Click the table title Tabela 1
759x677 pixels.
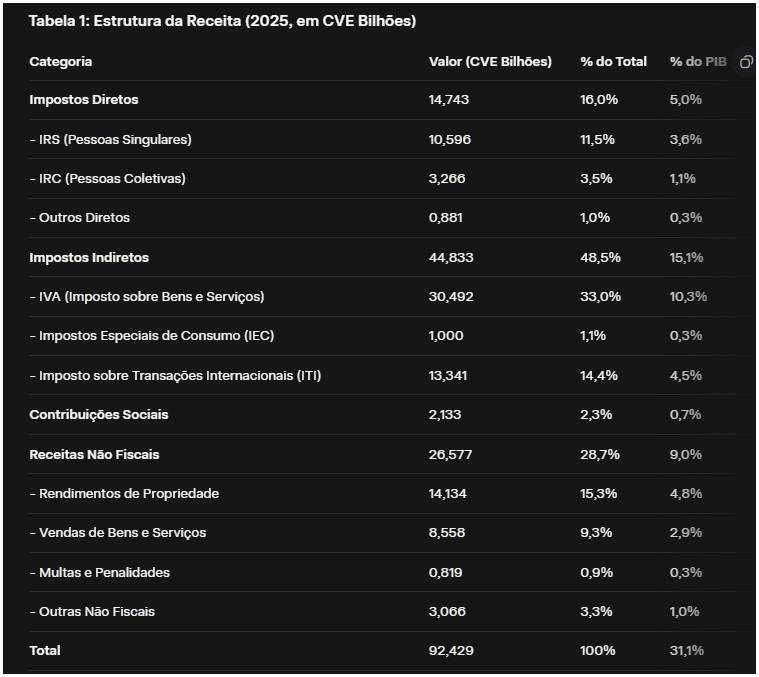tap(222, 21)
